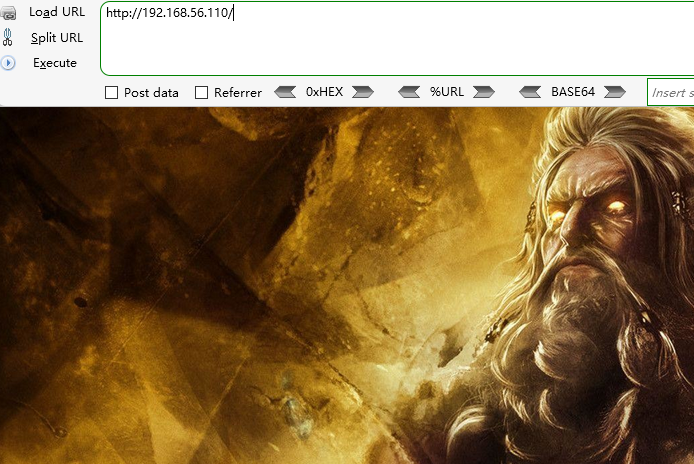Open the %URL menu label

click(x=447, y=92)
